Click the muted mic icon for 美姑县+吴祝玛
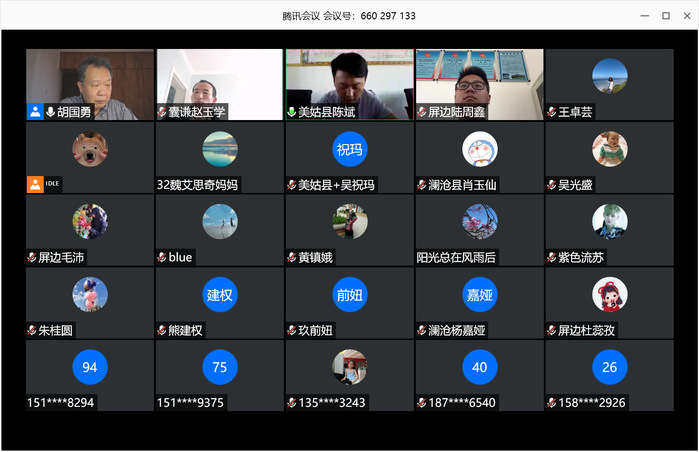 (292, 185)
